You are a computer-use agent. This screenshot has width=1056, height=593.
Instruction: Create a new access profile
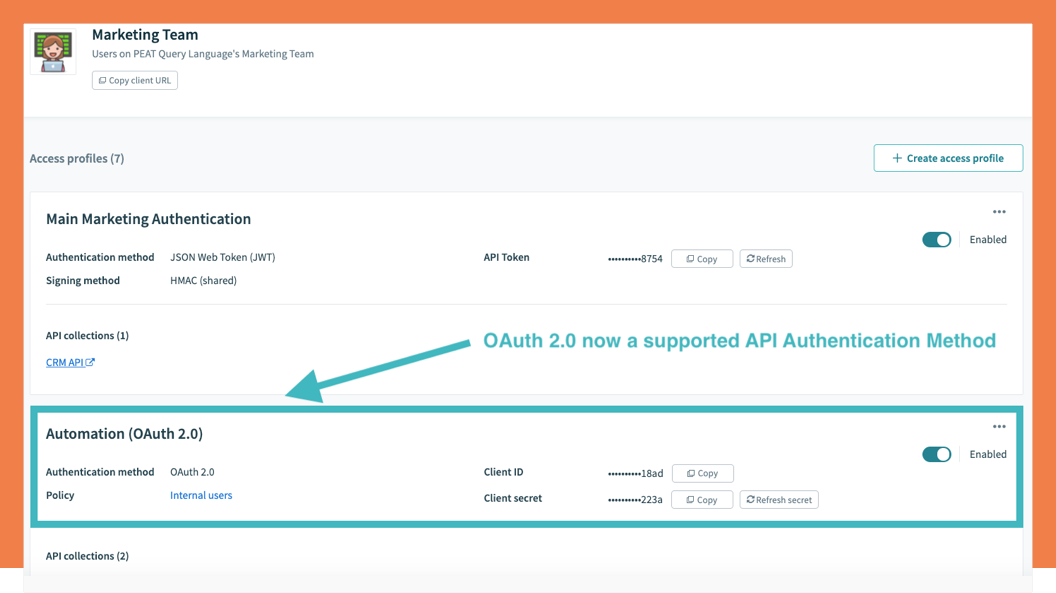pos(947,158)
